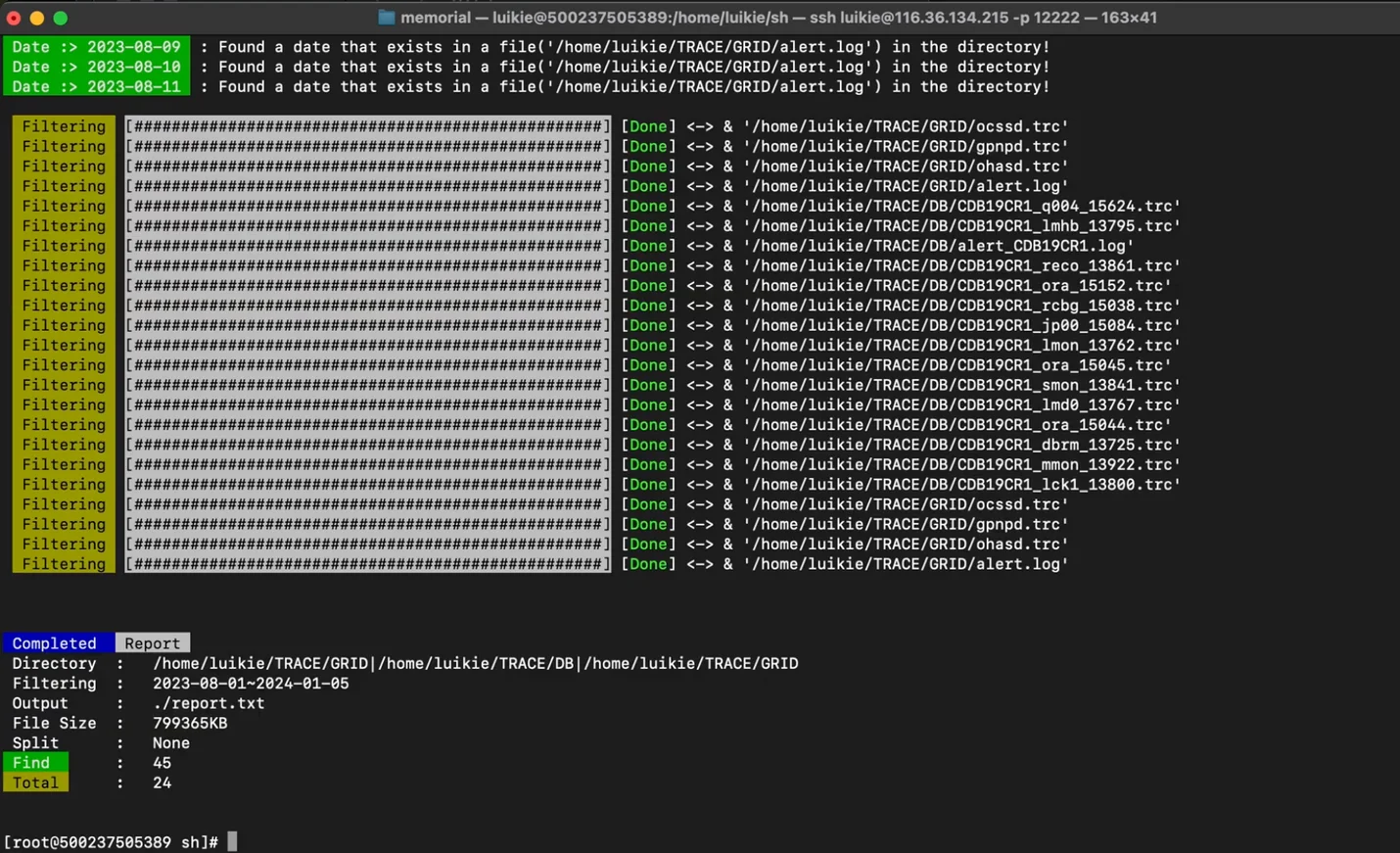Click the path 'CDB19CR1_ora_15044.trc'
This screenshot has height=853, width=1400.
point(1060,425)
